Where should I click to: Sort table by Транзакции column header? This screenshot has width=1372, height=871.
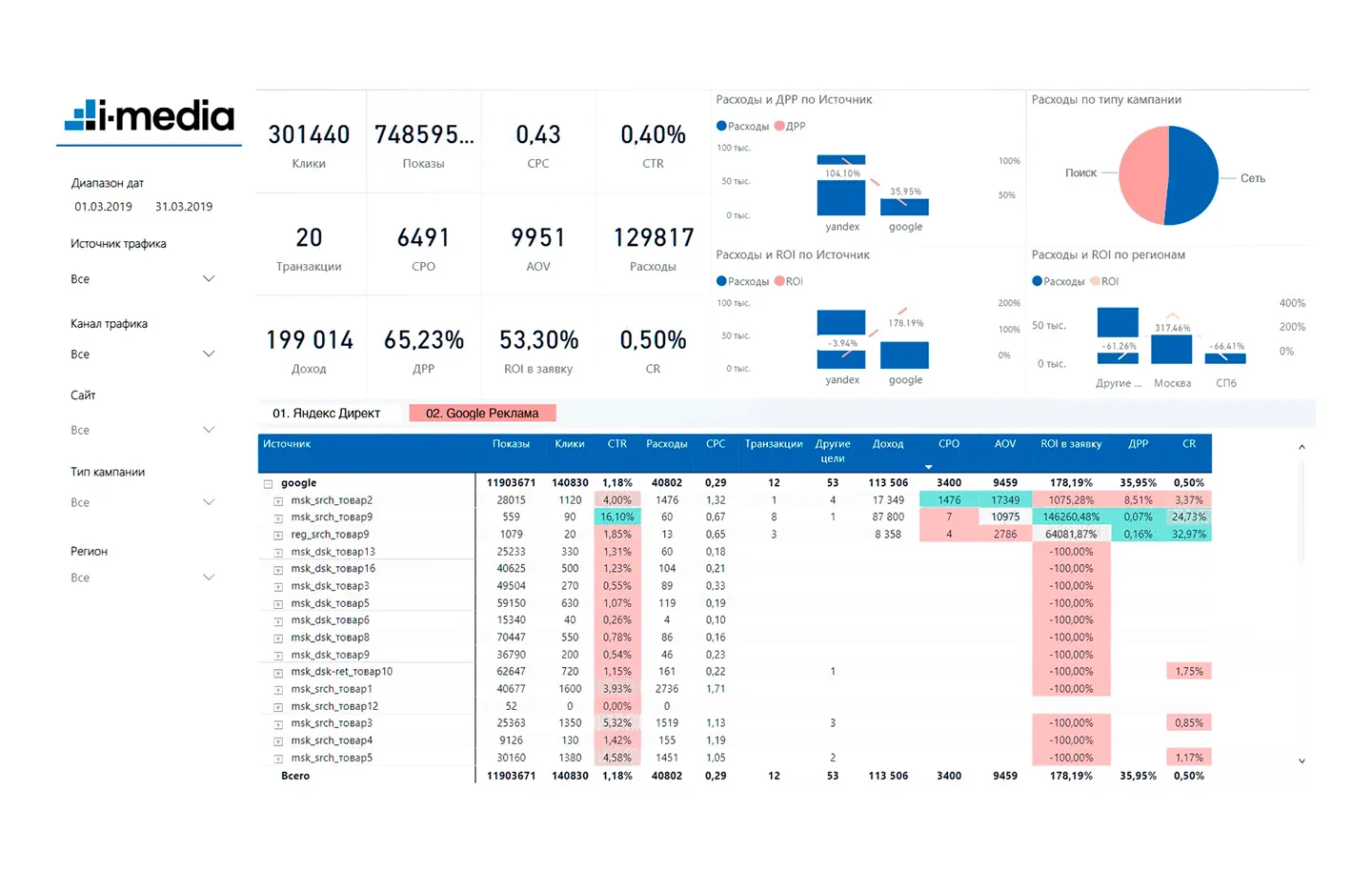click(x=774, y=444)
